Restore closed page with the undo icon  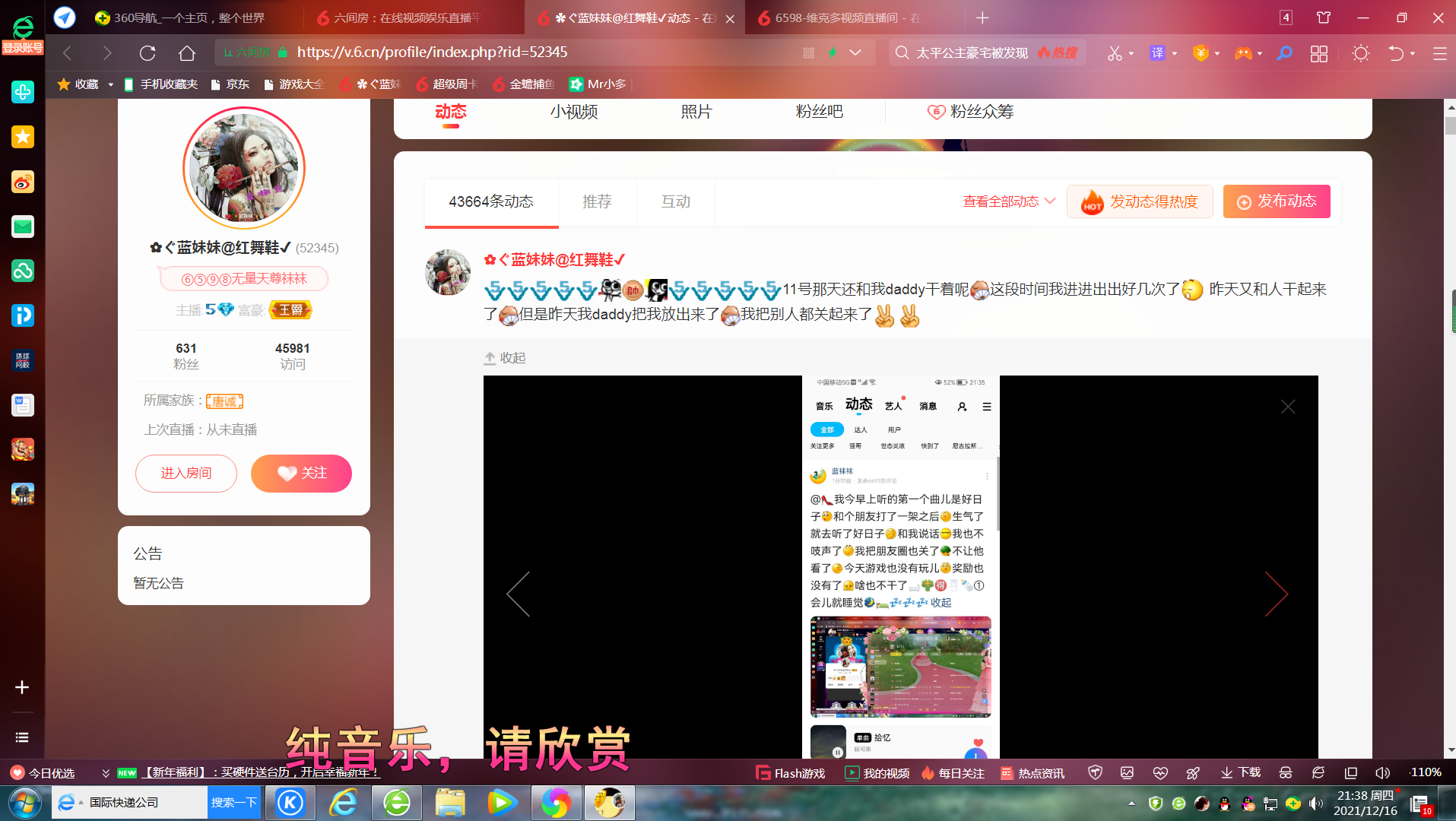1396,53
